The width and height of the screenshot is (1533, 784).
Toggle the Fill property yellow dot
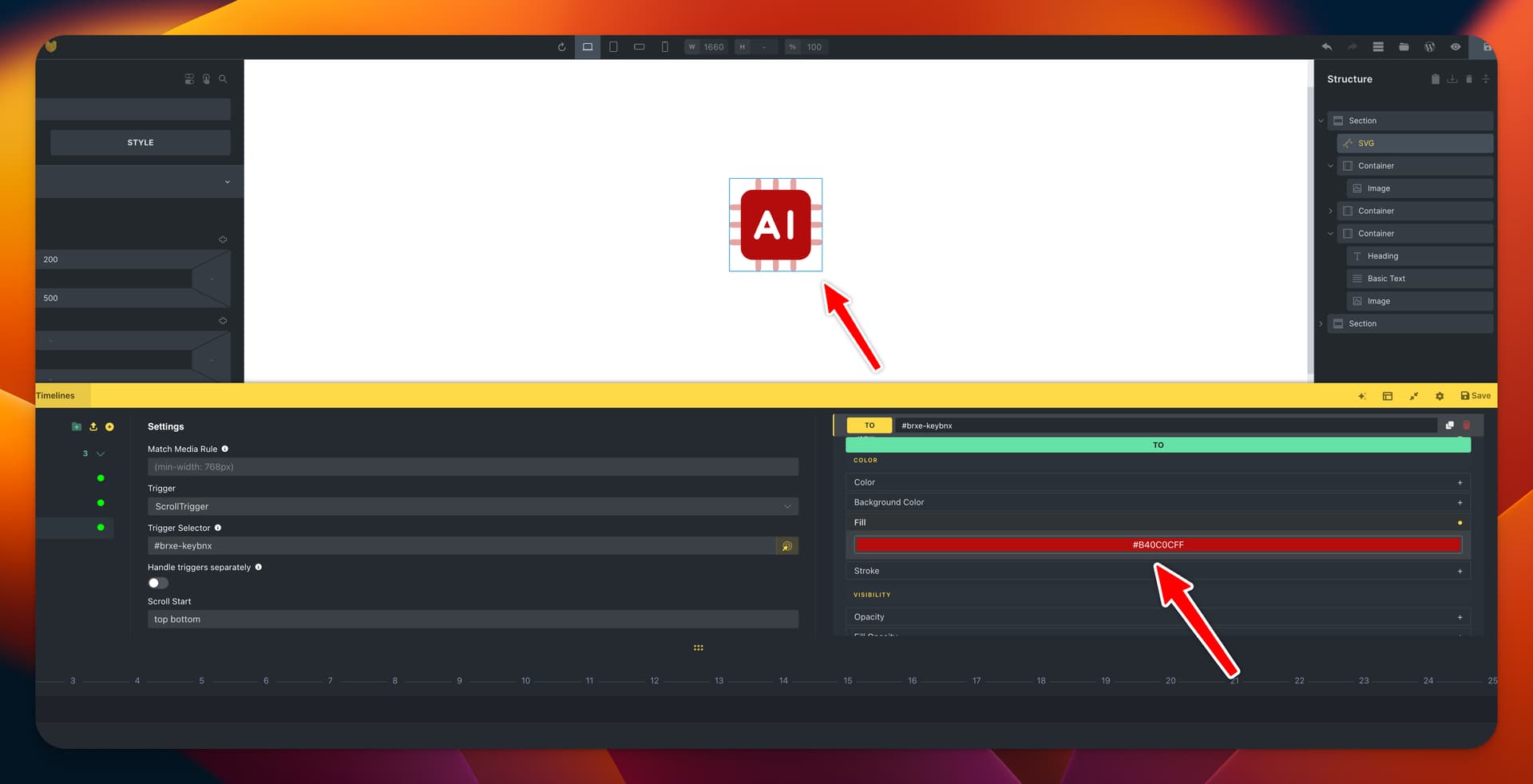(1460, 523)
